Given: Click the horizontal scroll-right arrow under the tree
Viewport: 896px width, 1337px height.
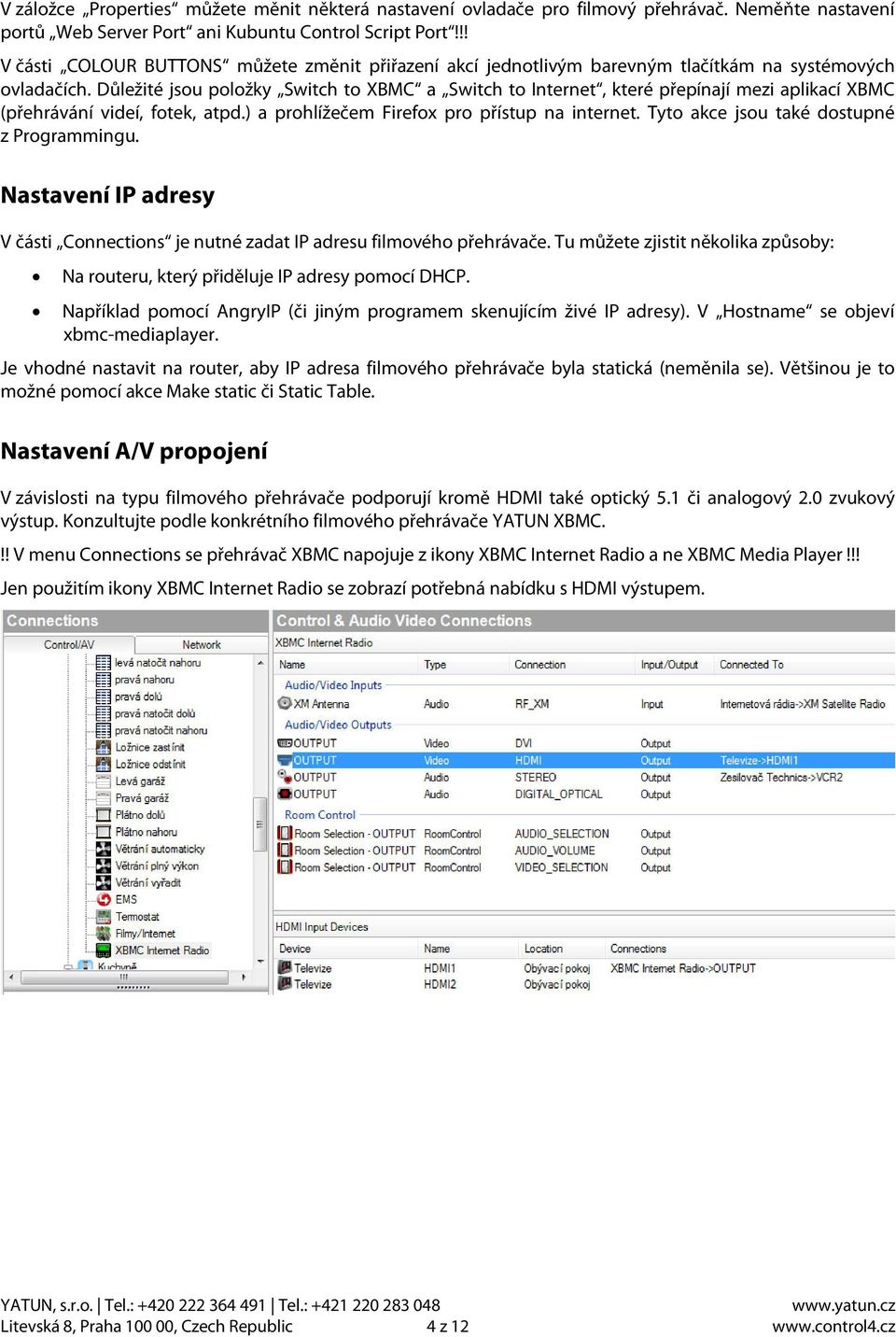Looking at the screenshot, I should (245, 978).
